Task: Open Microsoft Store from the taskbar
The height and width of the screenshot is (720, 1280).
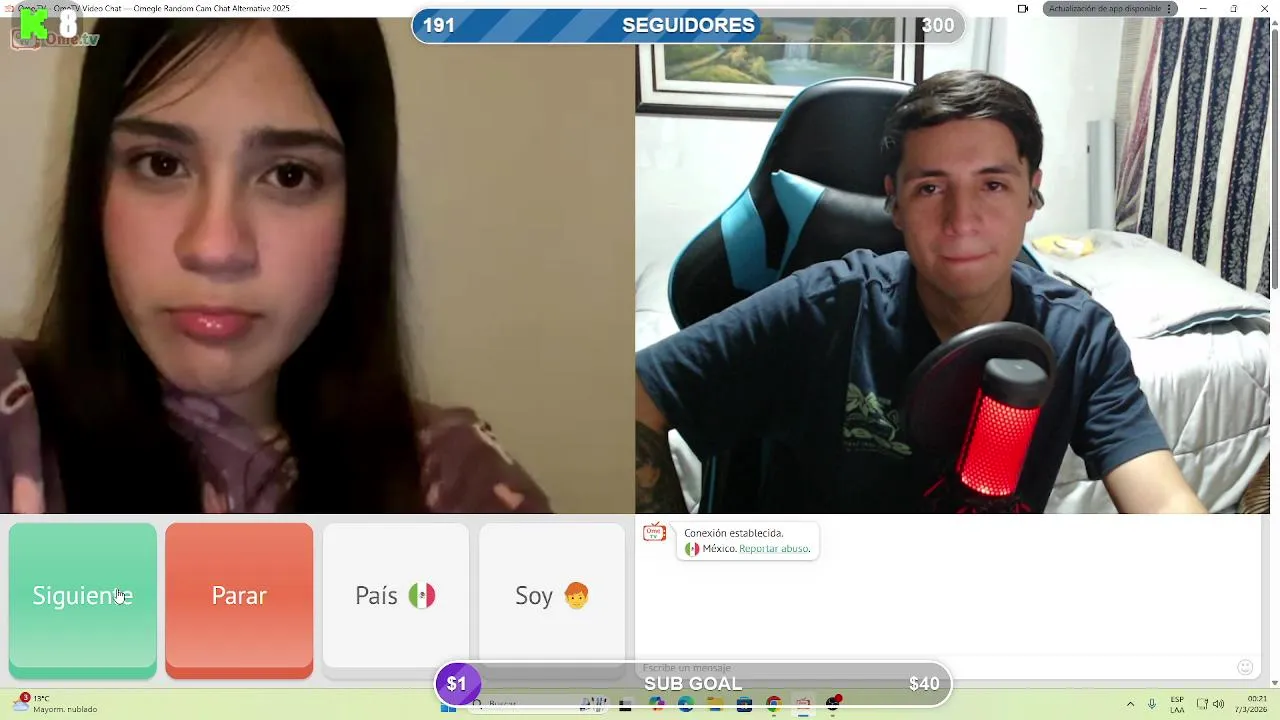Action: click(x=744, y=704)
